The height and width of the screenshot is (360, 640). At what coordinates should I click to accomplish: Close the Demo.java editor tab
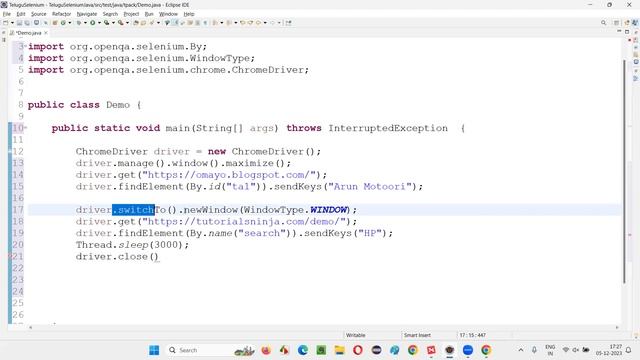click(x=46, y=33)
